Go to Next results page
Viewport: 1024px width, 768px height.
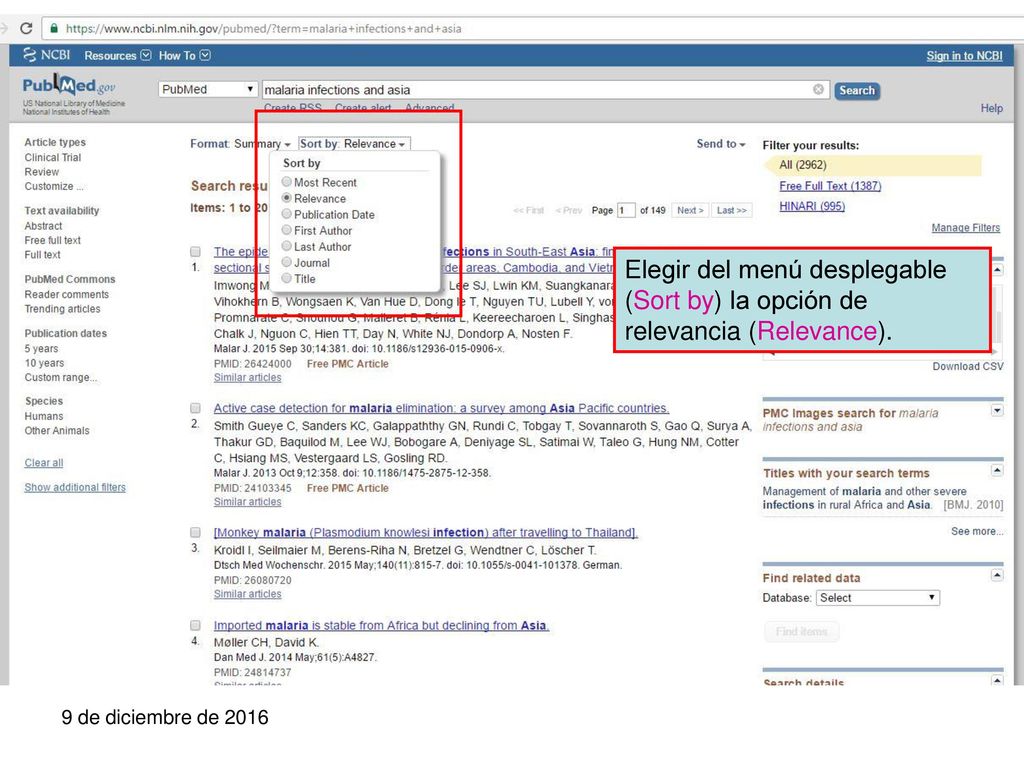690,210
